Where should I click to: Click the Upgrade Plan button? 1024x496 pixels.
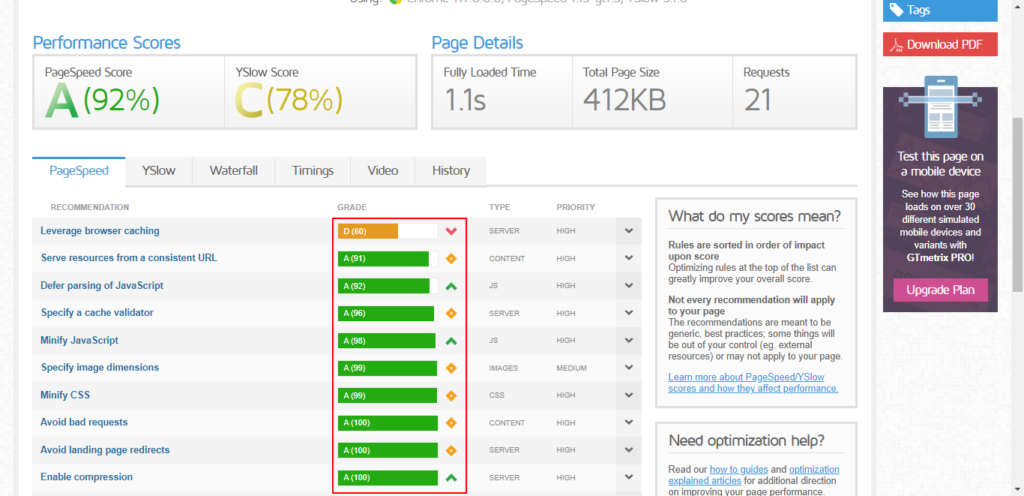coord(940,290)
